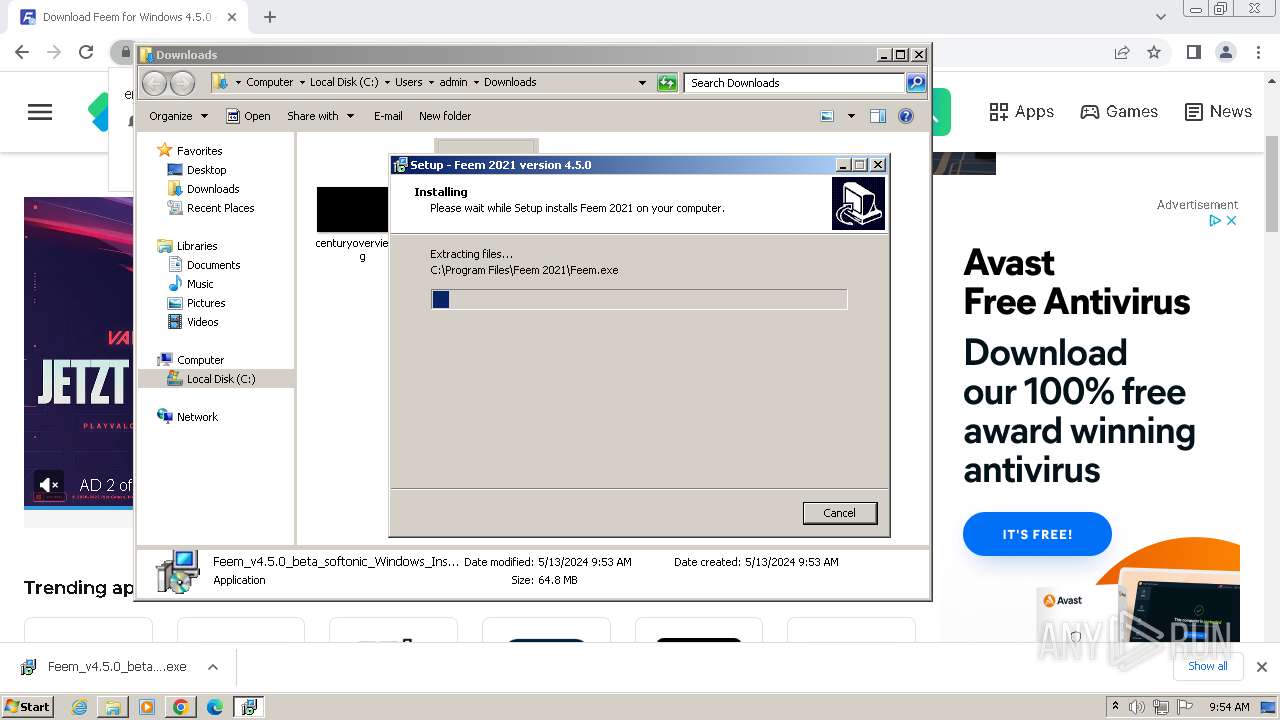
Task: Open Edge from taskbar
Action: pyautogui.click(x=214, y=707)
